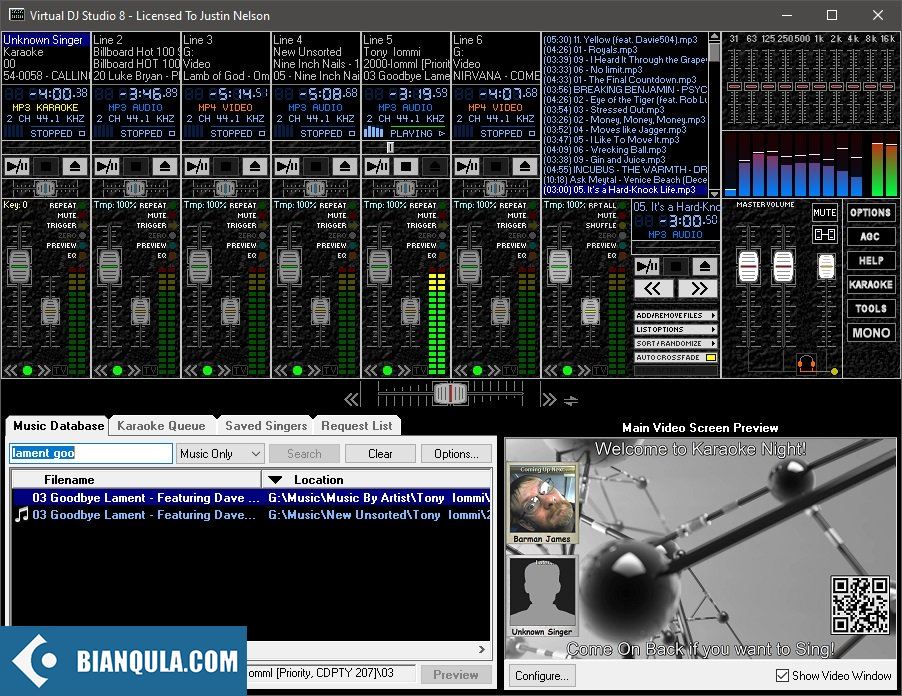Click the TV icon on playlist mixer strip
The height and width of the screenshot is (696, 902).
[600, 370]
